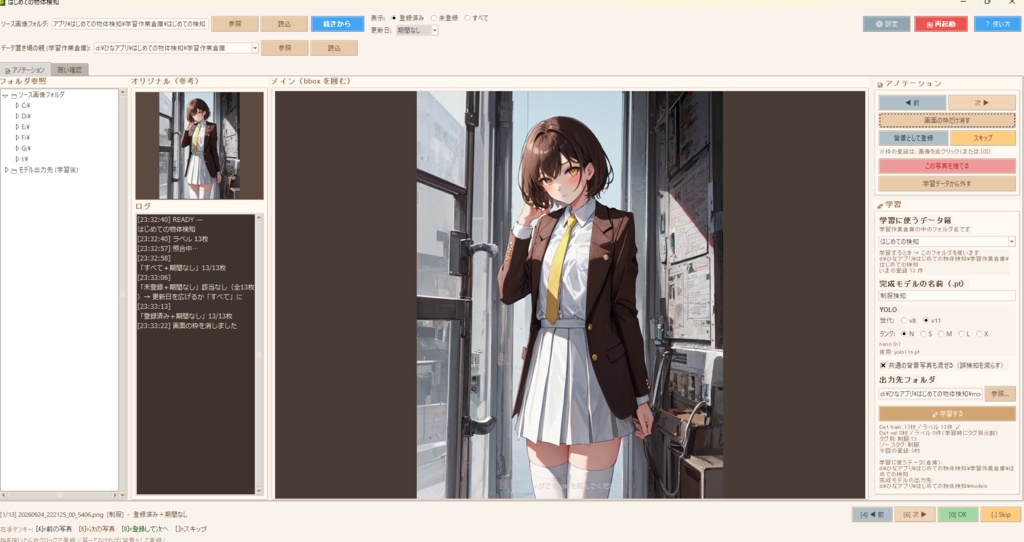1024x542 pixels.
Task: Click the 学習 panel header icon
Action: [x=880, y=205]
